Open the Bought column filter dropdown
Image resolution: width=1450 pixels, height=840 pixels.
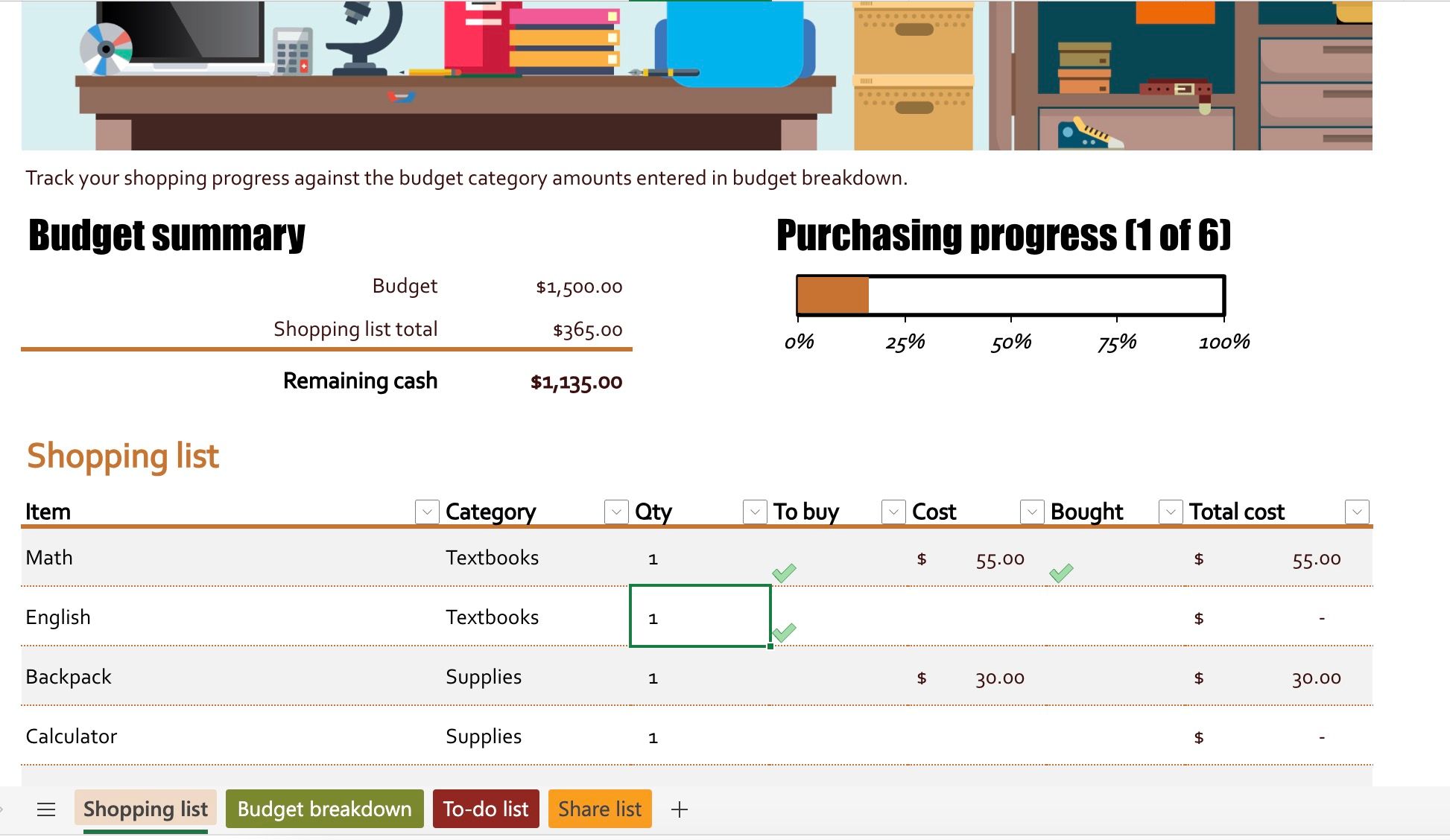pos(1170,512)
